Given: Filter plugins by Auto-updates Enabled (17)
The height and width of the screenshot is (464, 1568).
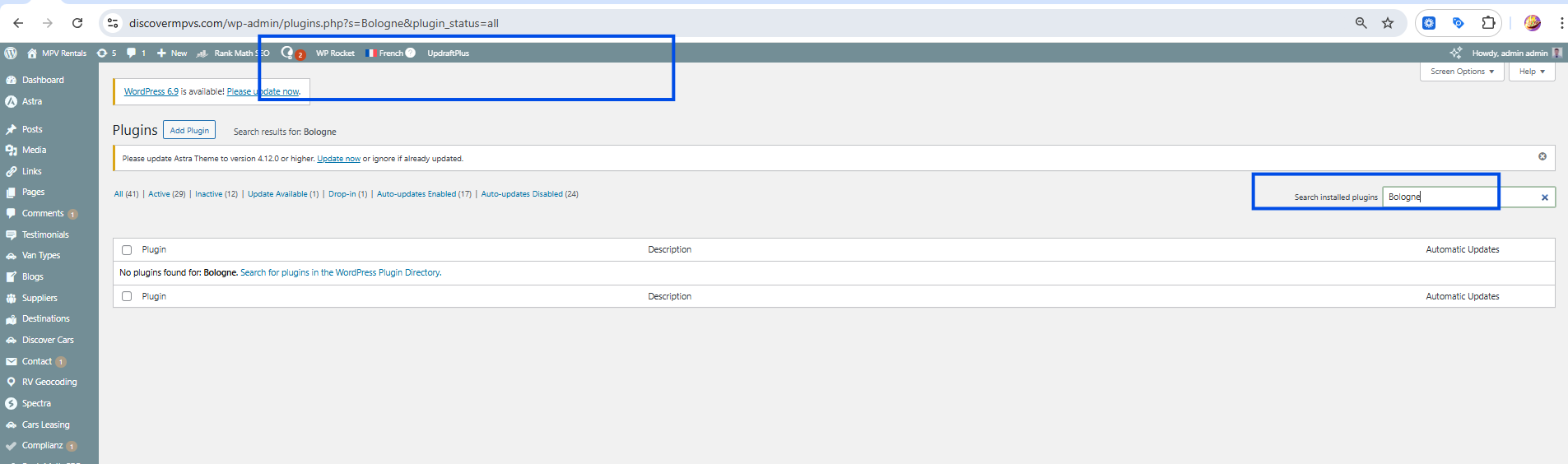Looking at the screenshot, I should 424,194.
